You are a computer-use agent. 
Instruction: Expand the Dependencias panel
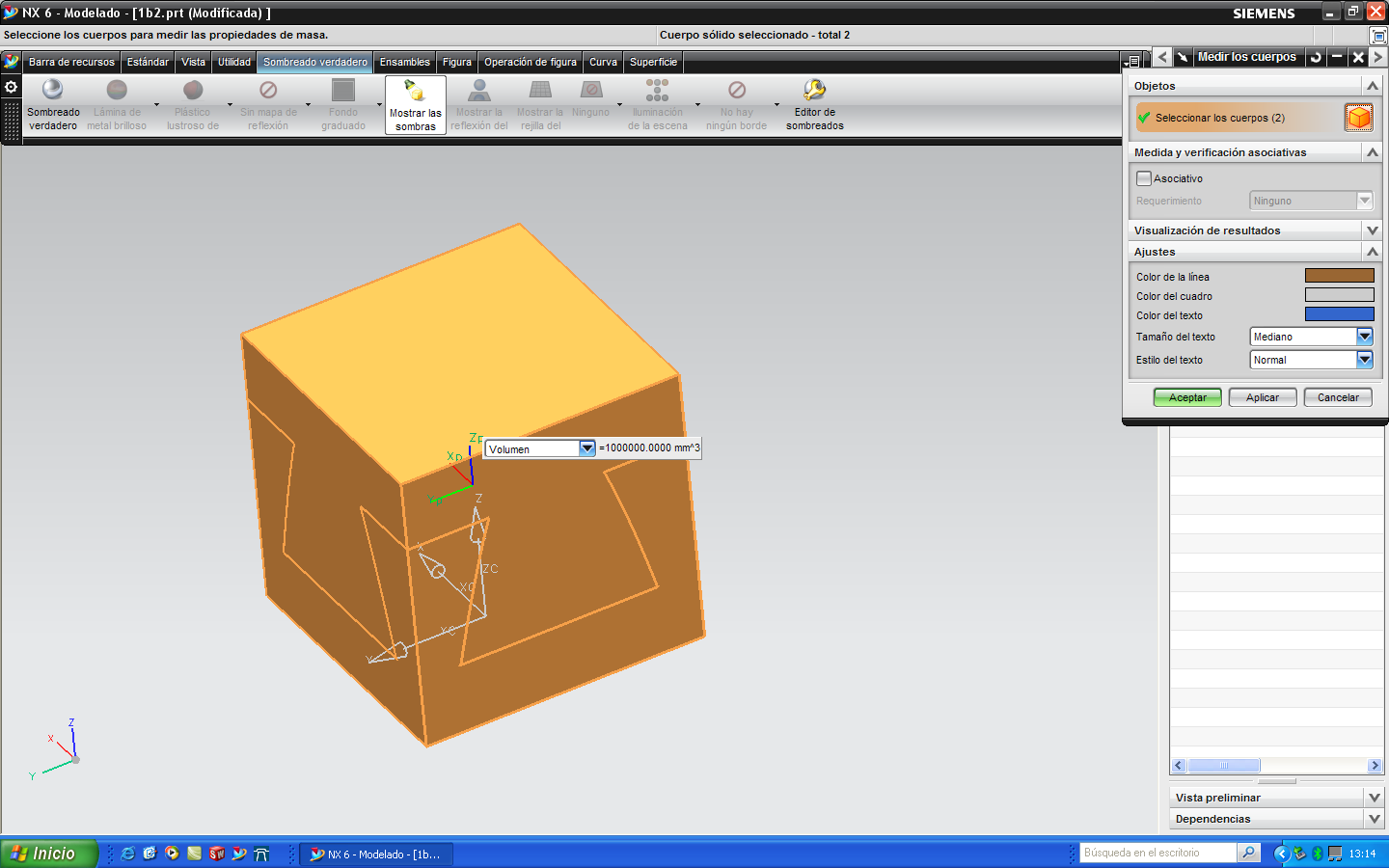[1375, 819]
